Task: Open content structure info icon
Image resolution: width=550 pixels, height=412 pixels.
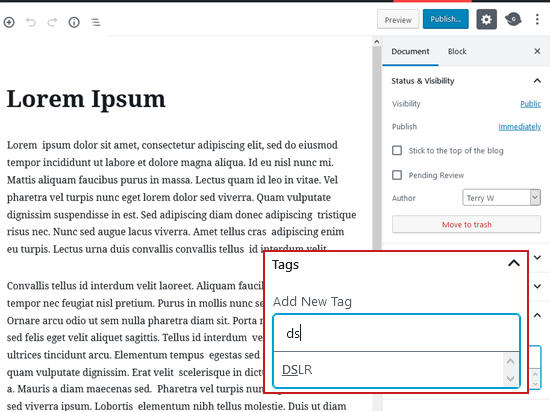Action: pos(74,22)
